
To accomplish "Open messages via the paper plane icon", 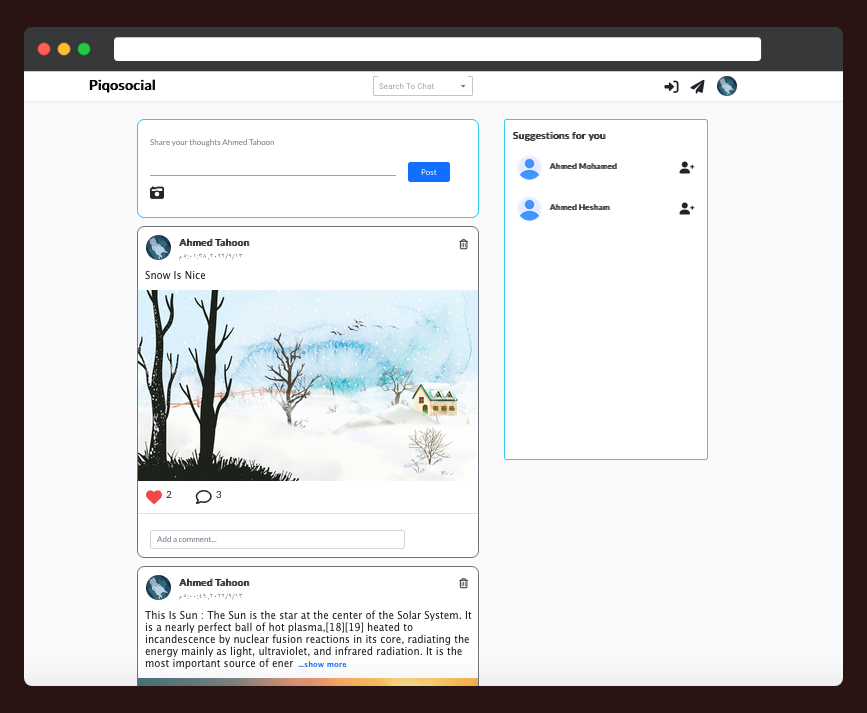I will 697,87.
